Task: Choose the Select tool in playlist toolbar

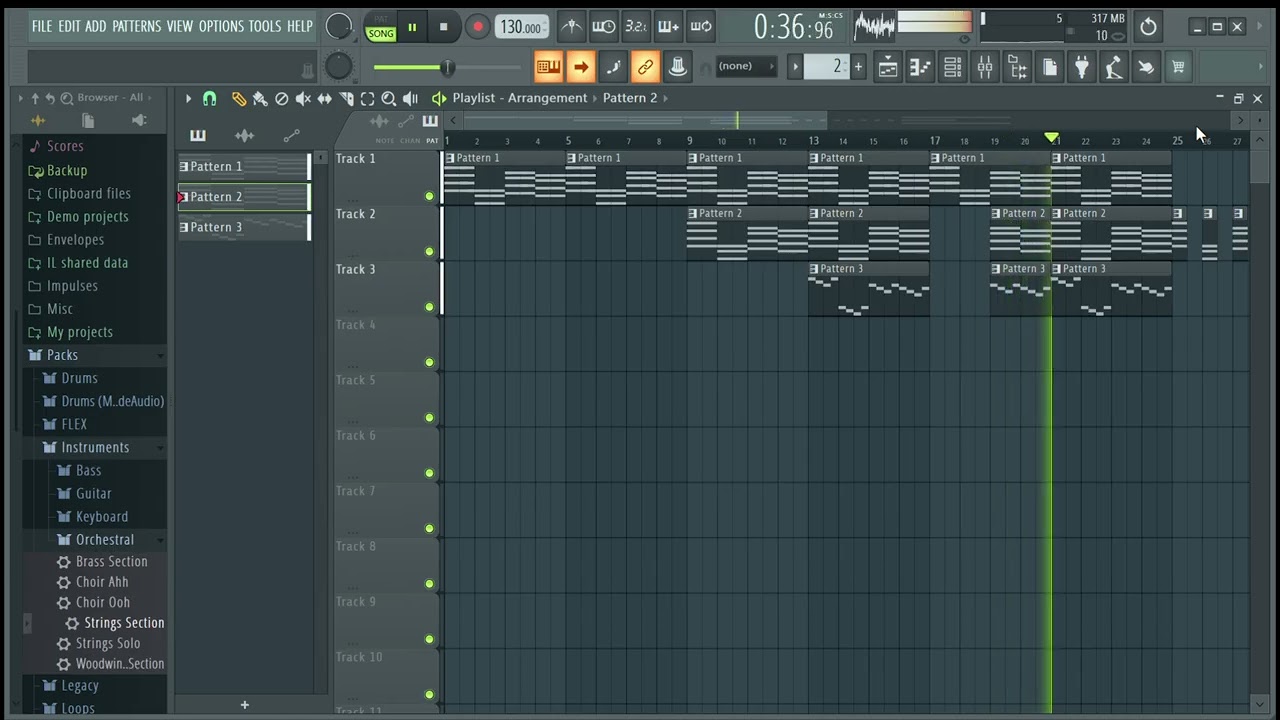Action: click(x=367, y=98)
